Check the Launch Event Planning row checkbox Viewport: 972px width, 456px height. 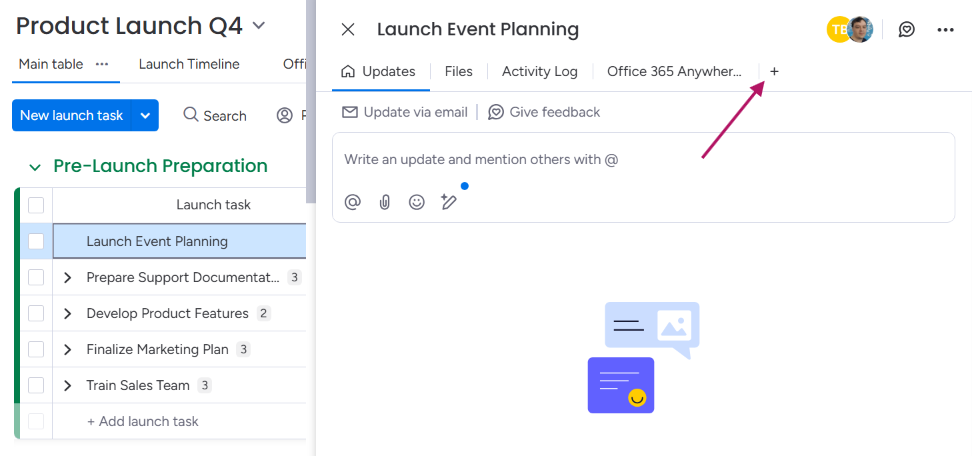36,241
